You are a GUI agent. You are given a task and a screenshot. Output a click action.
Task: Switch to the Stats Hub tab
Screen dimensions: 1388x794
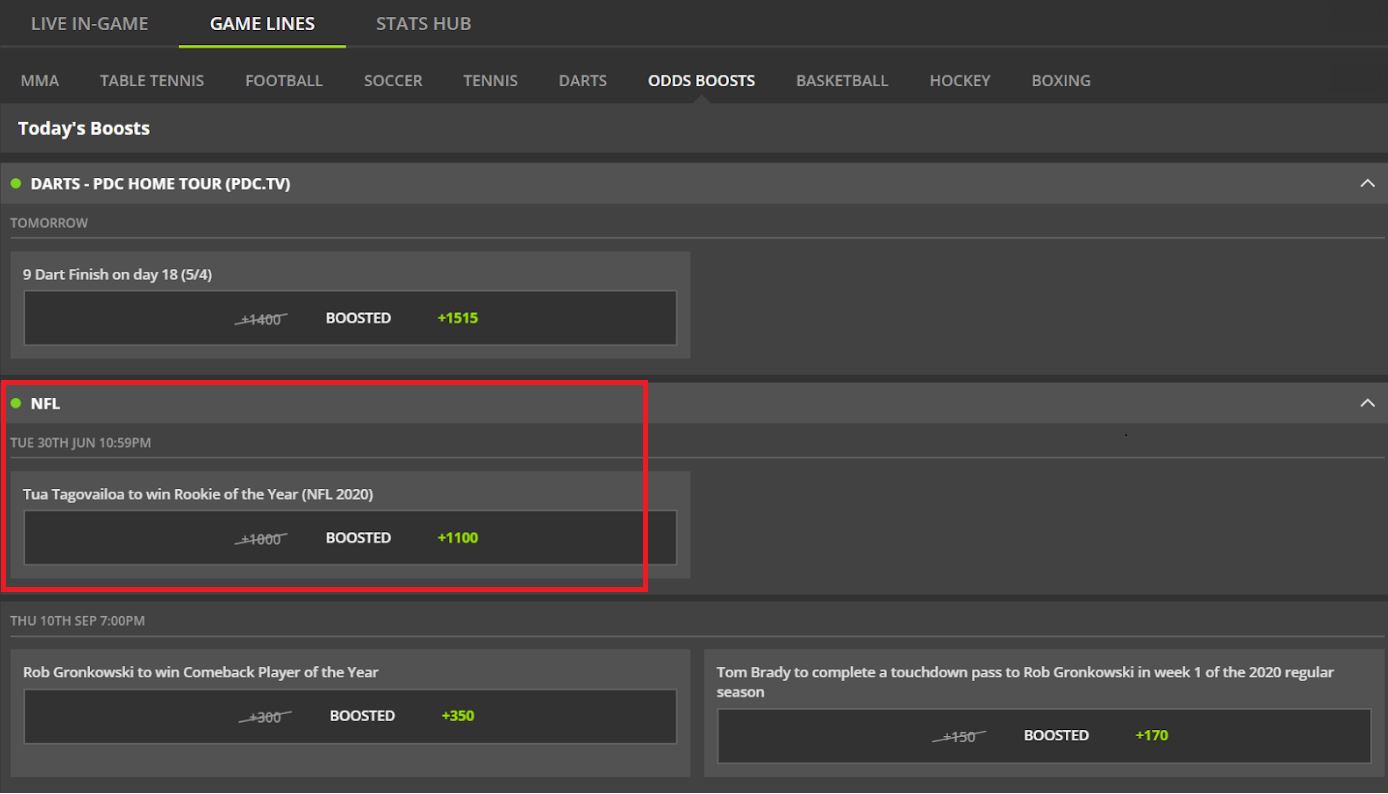tap(423, 23)
